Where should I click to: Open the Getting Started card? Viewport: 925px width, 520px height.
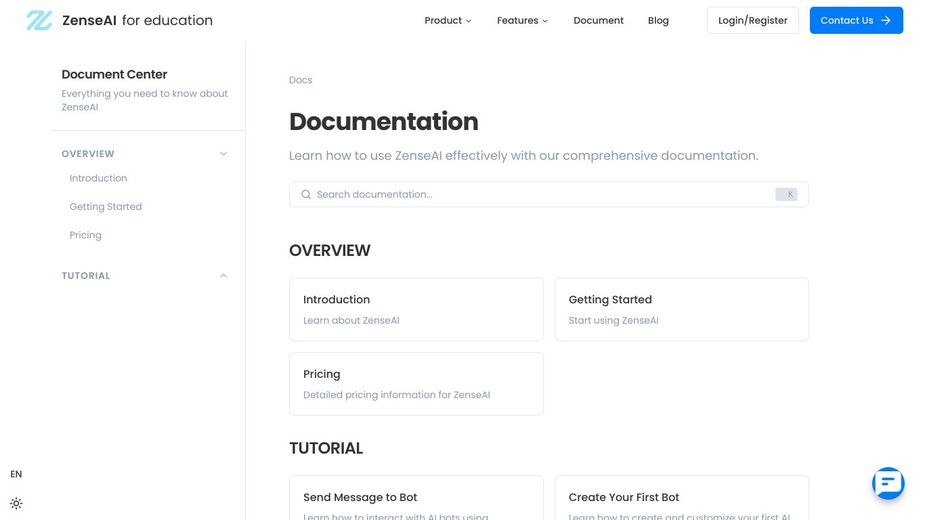[x=681, y=309]
